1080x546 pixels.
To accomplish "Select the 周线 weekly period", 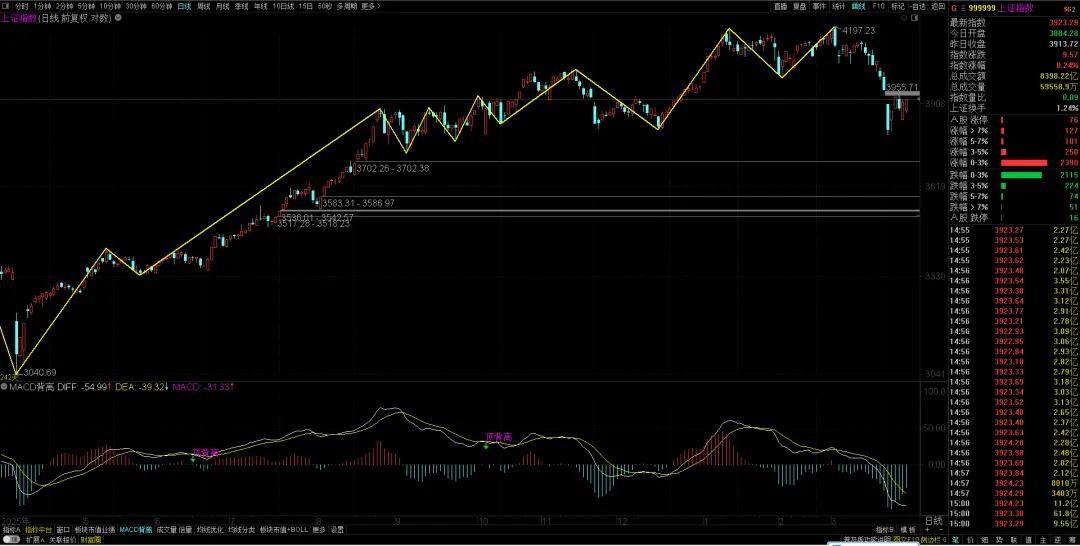I will [204, 6].
